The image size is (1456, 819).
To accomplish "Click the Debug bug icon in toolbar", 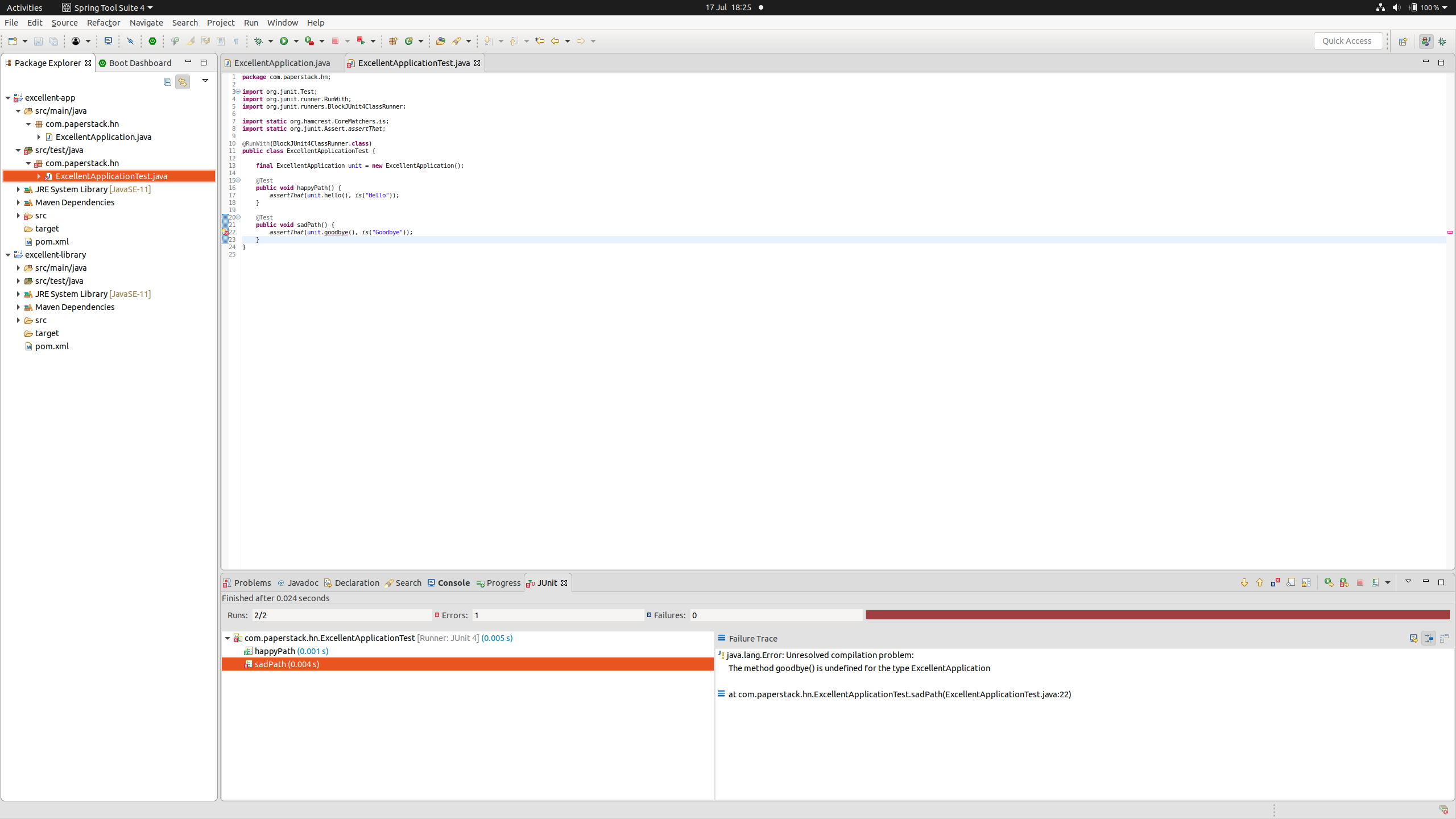I will (x=259, y=41).
